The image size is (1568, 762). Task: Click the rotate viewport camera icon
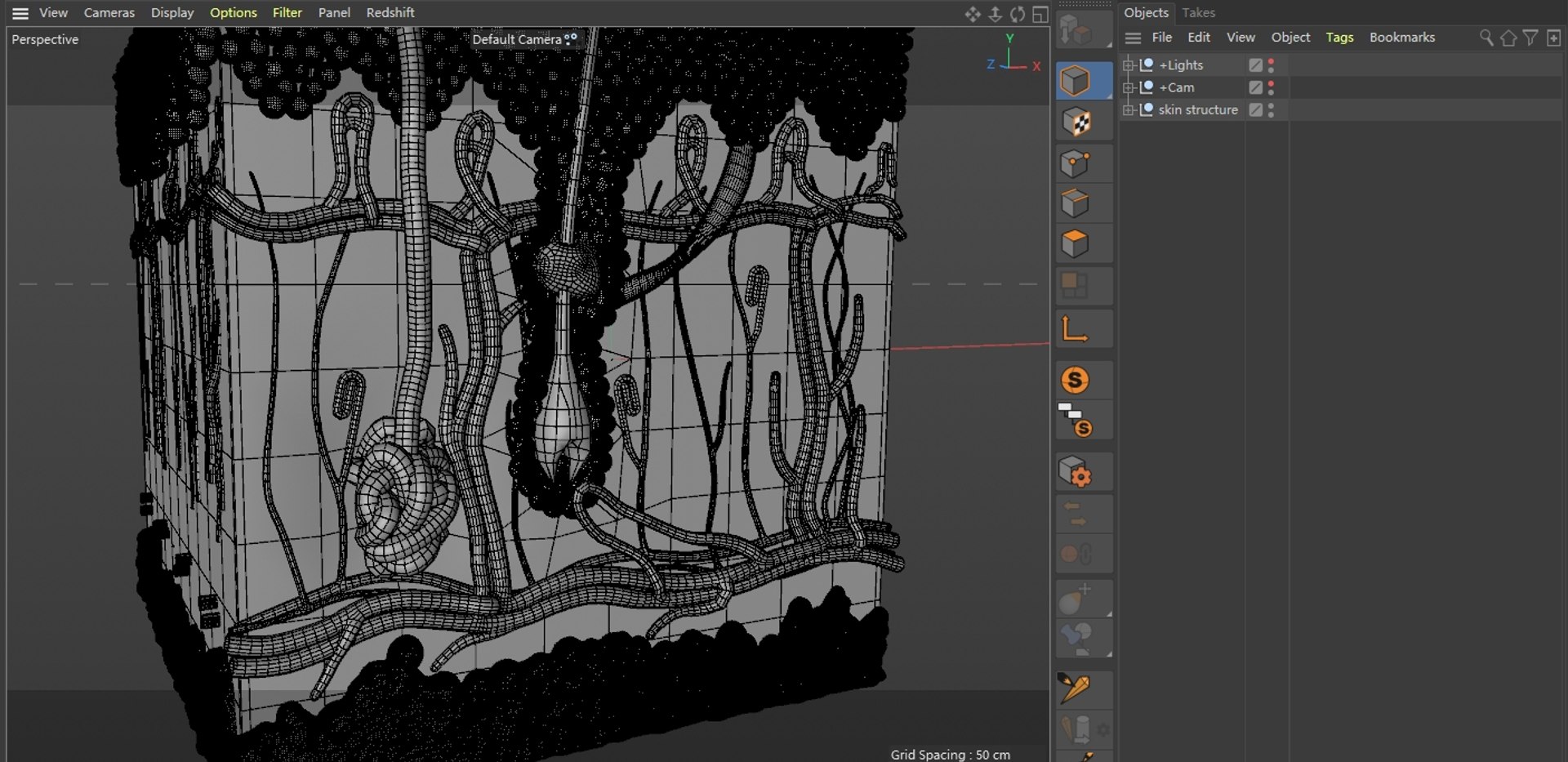pos(1018,14)
